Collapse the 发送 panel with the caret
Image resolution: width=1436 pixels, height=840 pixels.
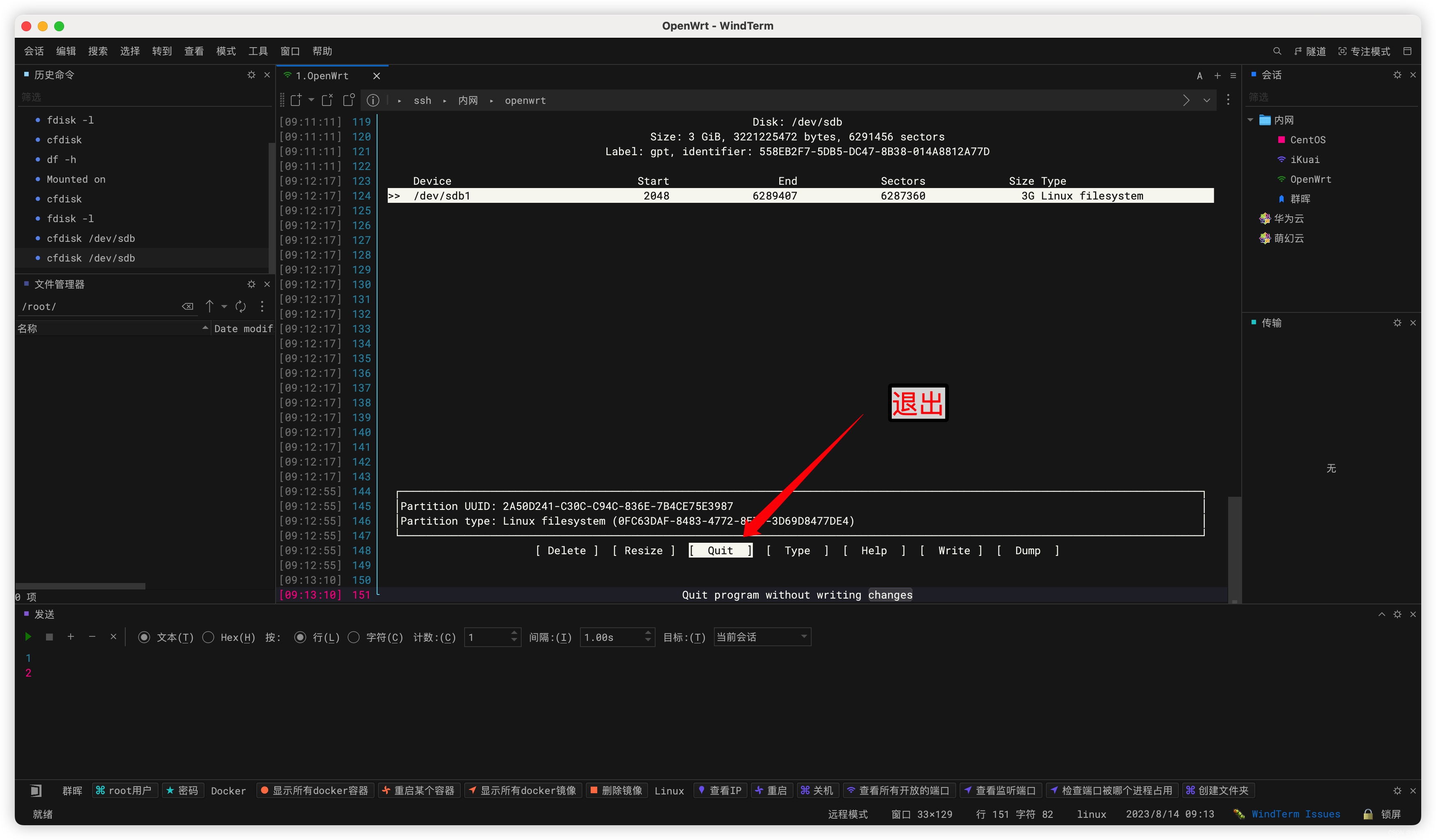[x=1382, y=615]
